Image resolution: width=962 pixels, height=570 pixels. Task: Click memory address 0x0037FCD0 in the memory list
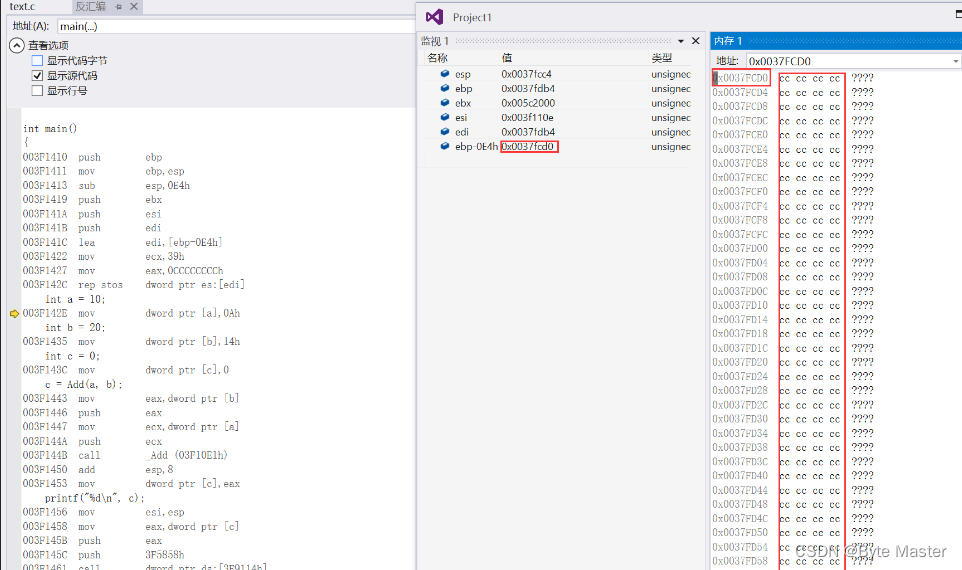point(741,78)
